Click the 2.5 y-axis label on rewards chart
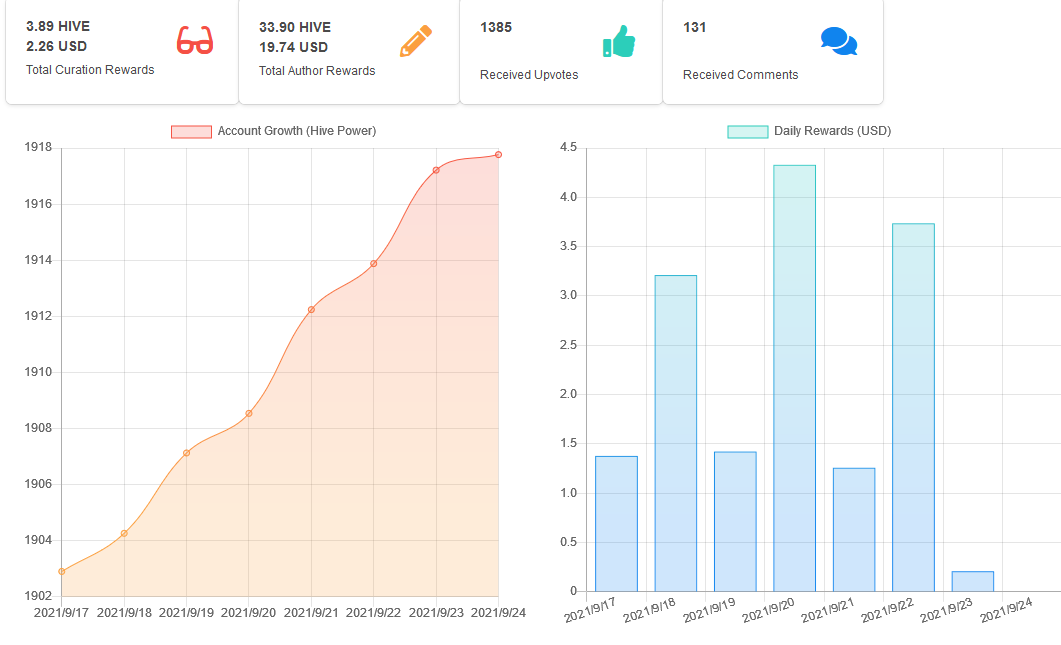1061x645 pixels. coord(568,344)
